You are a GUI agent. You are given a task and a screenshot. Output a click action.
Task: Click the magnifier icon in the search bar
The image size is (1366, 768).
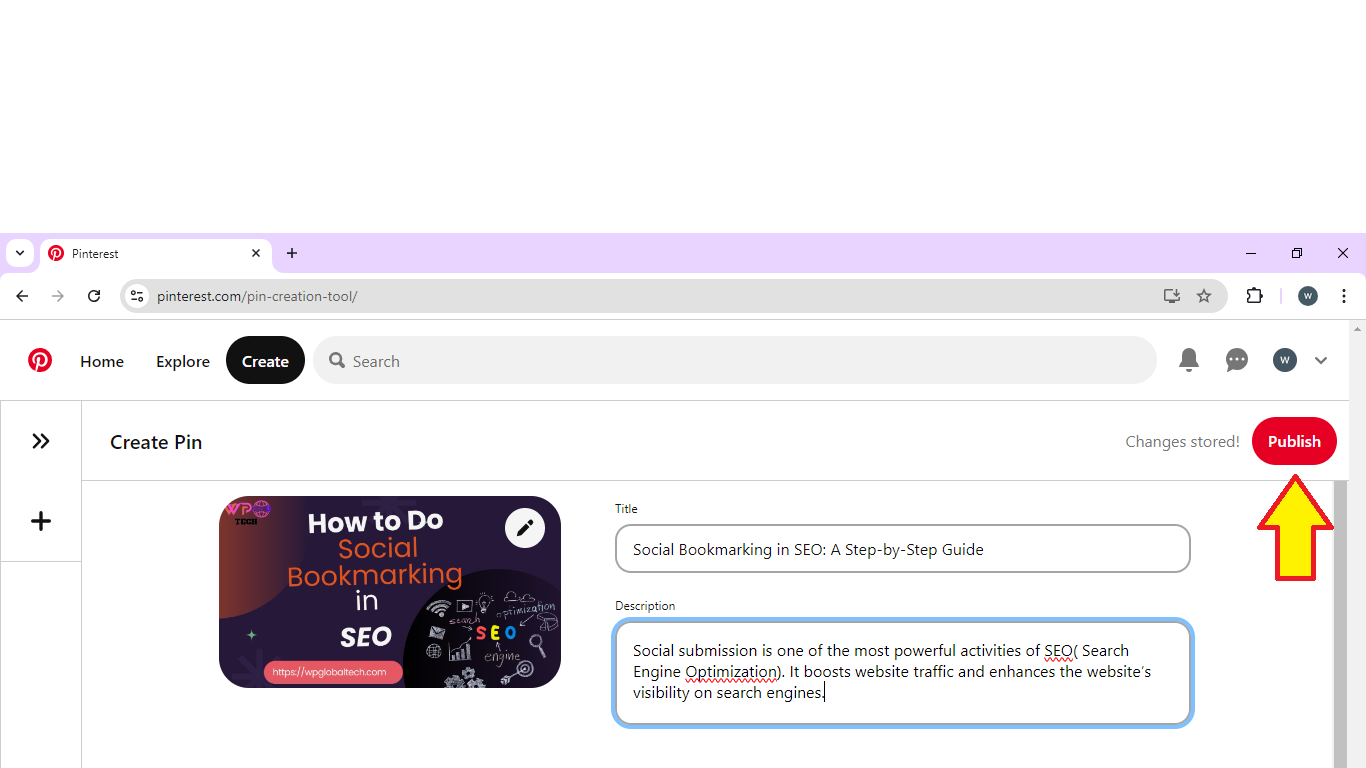pos(337,360)
